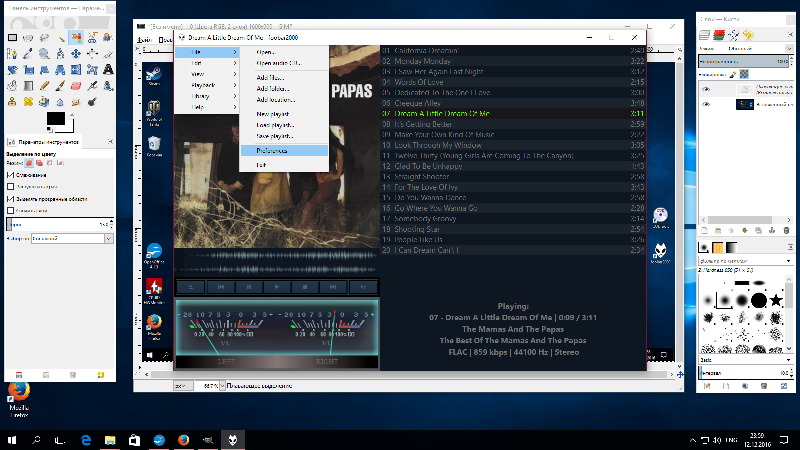
Task: Open Firefox from the Windows taskbar
Action: [x=184, y=440]
